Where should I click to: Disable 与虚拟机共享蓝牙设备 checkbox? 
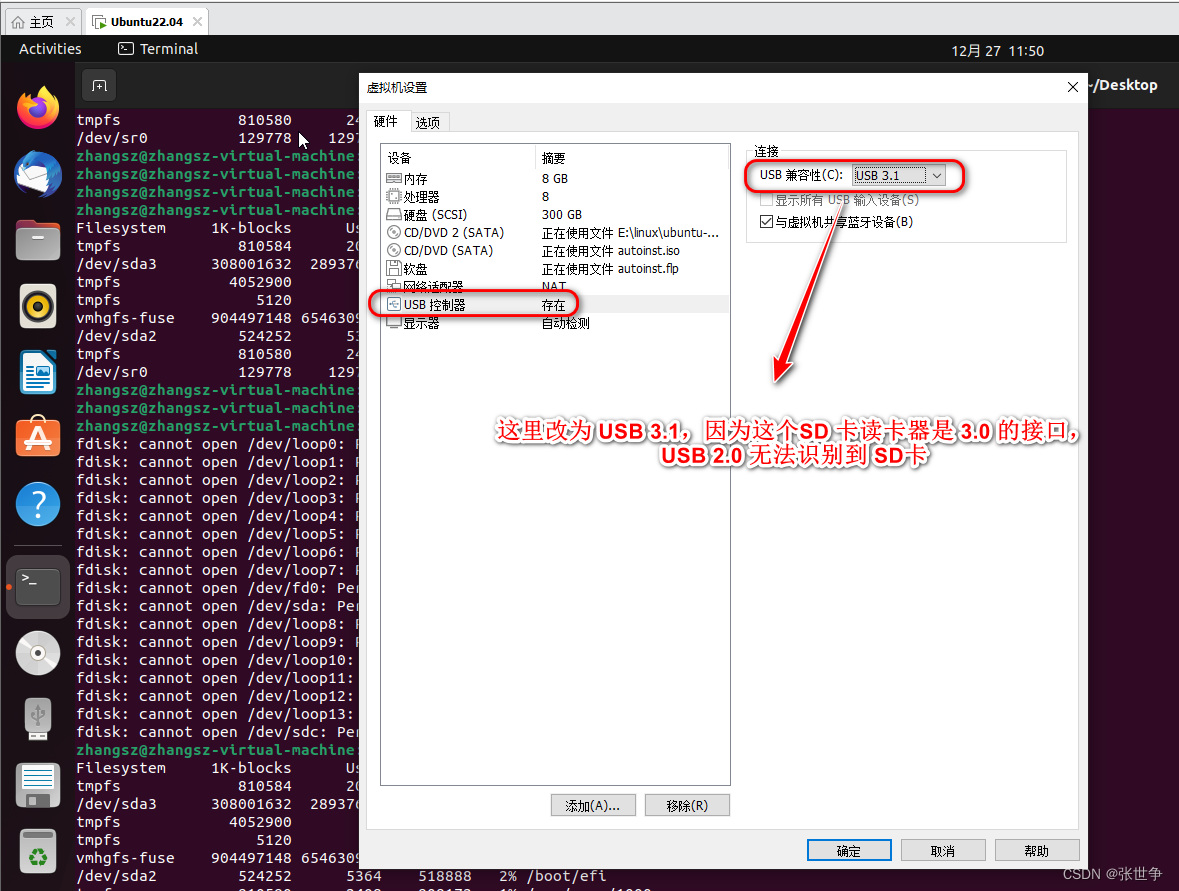pyautogui.click(x=766, y=221)
